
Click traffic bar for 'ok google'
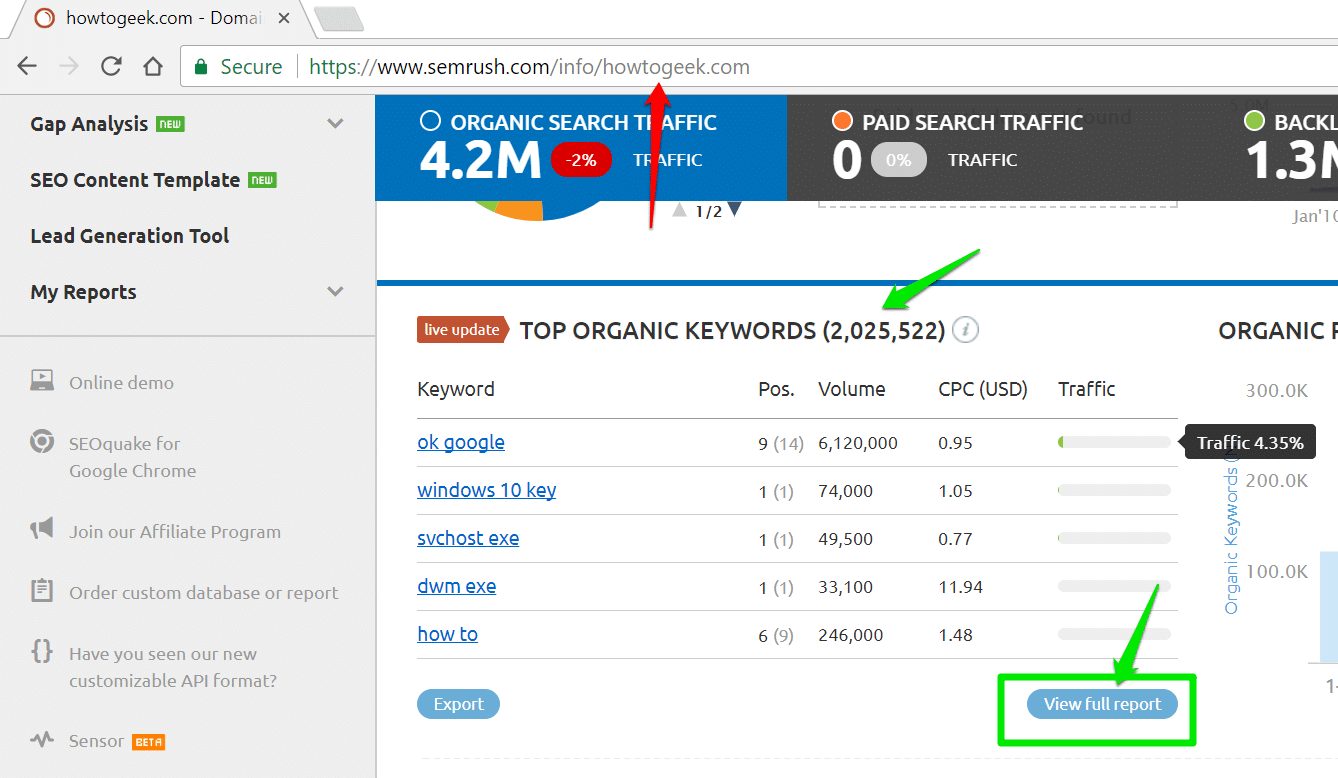point(1114,442)
